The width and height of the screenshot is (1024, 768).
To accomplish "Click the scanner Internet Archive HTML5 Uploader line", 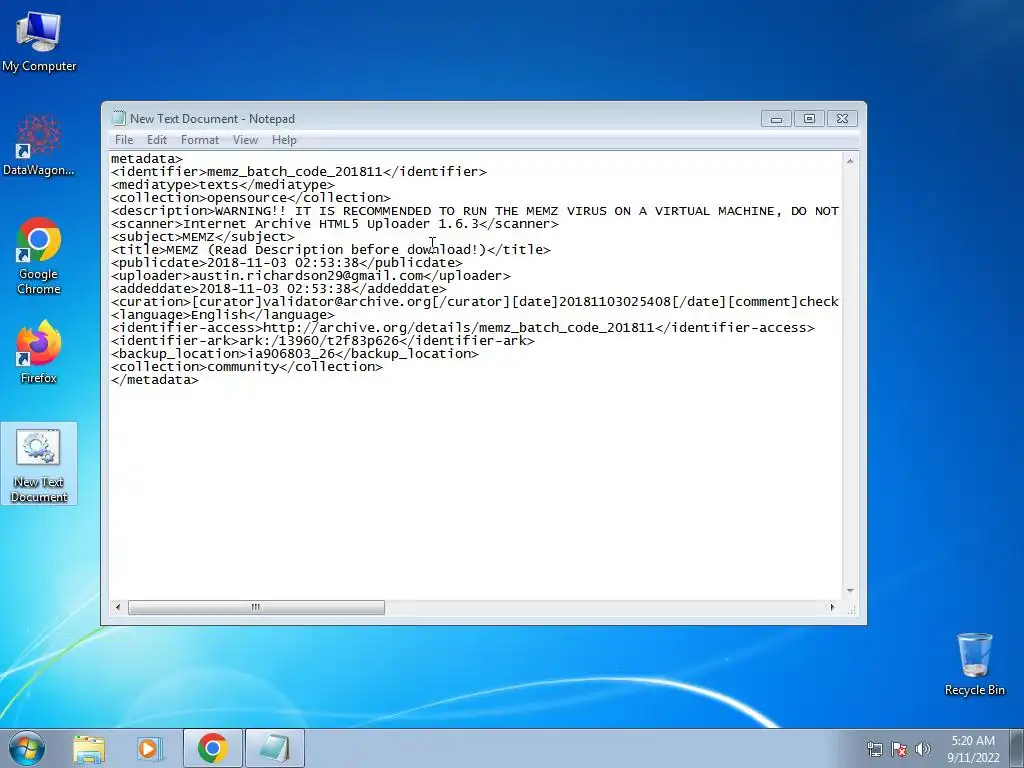I will click(x=335, y=224).
